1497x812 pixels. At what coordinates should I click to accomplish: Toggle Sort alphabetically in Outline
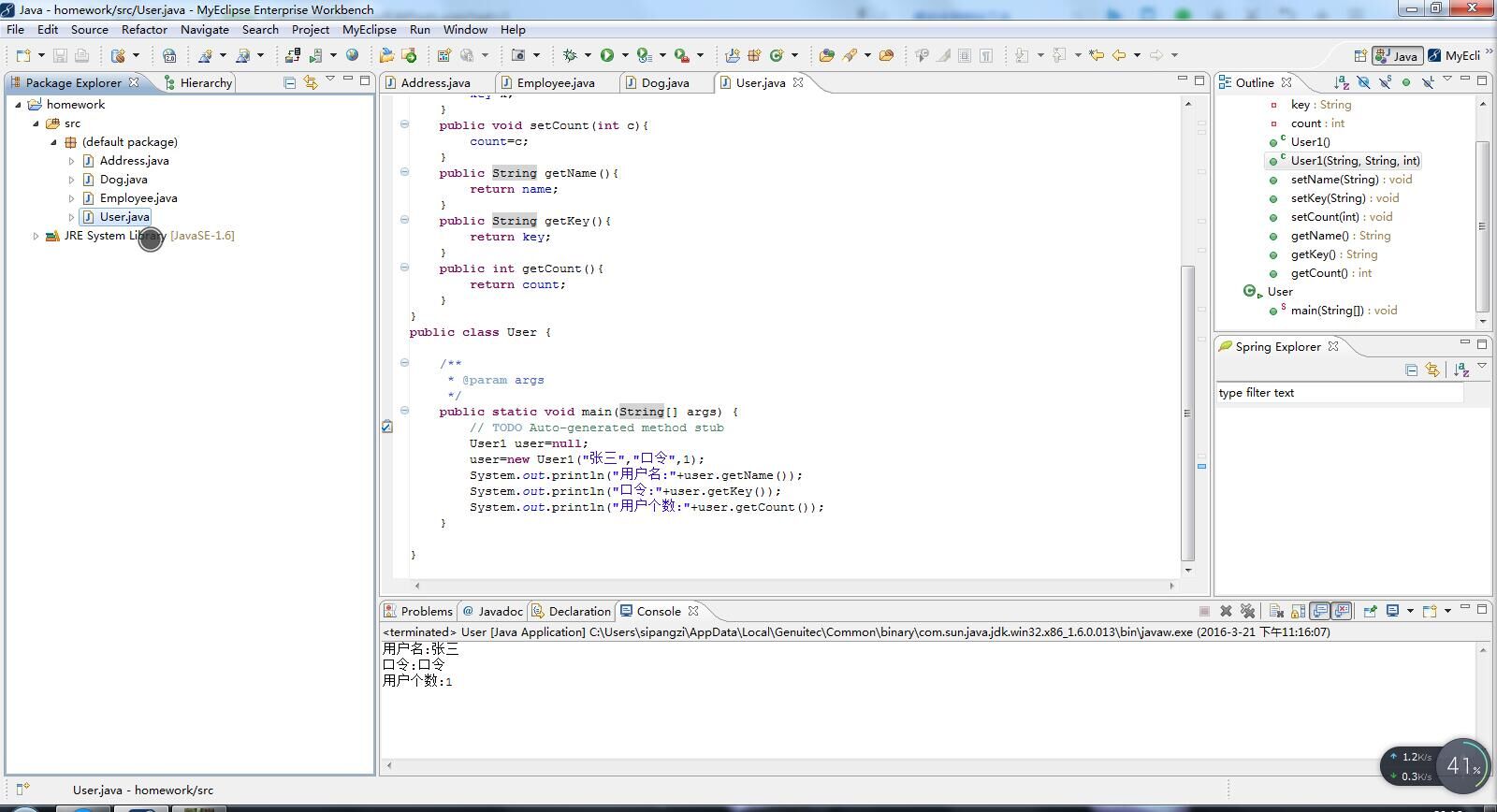1341,82
